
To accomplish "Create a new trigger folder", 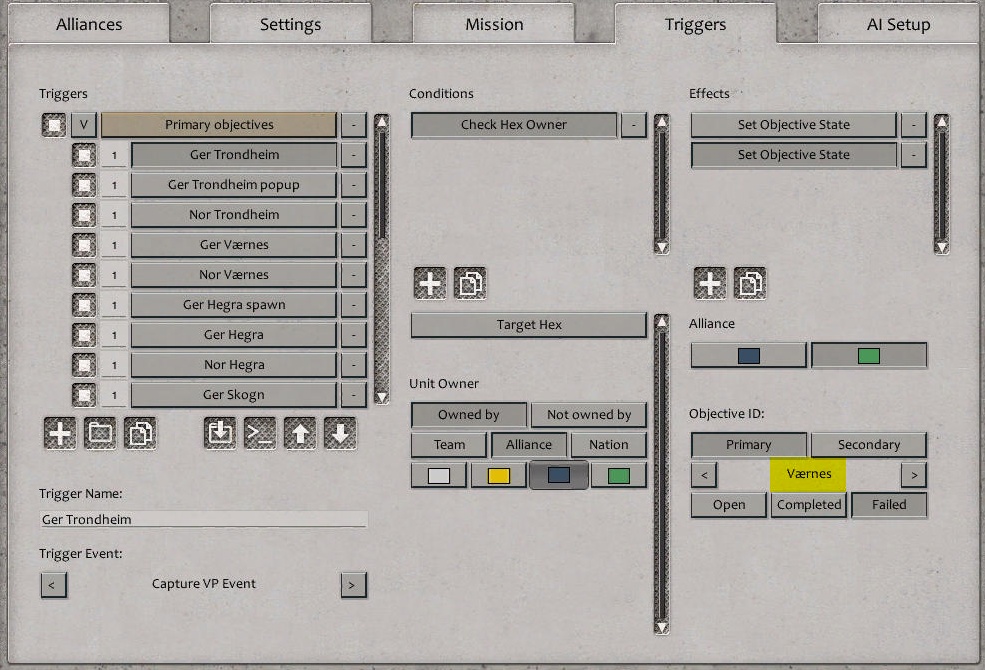I will (100, 433).
